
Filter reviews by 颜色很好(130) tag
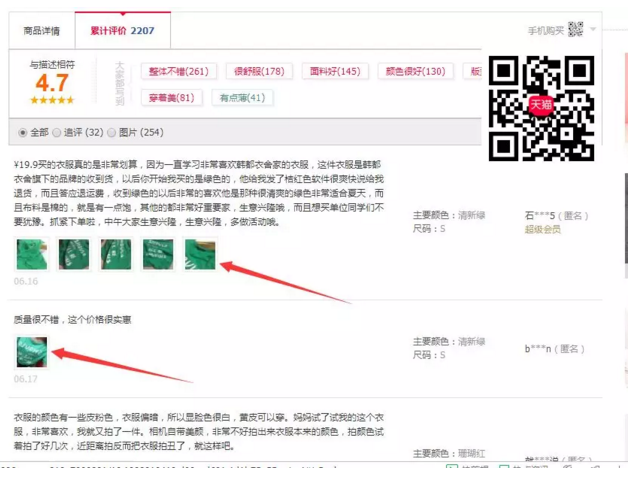pos(415,71)
